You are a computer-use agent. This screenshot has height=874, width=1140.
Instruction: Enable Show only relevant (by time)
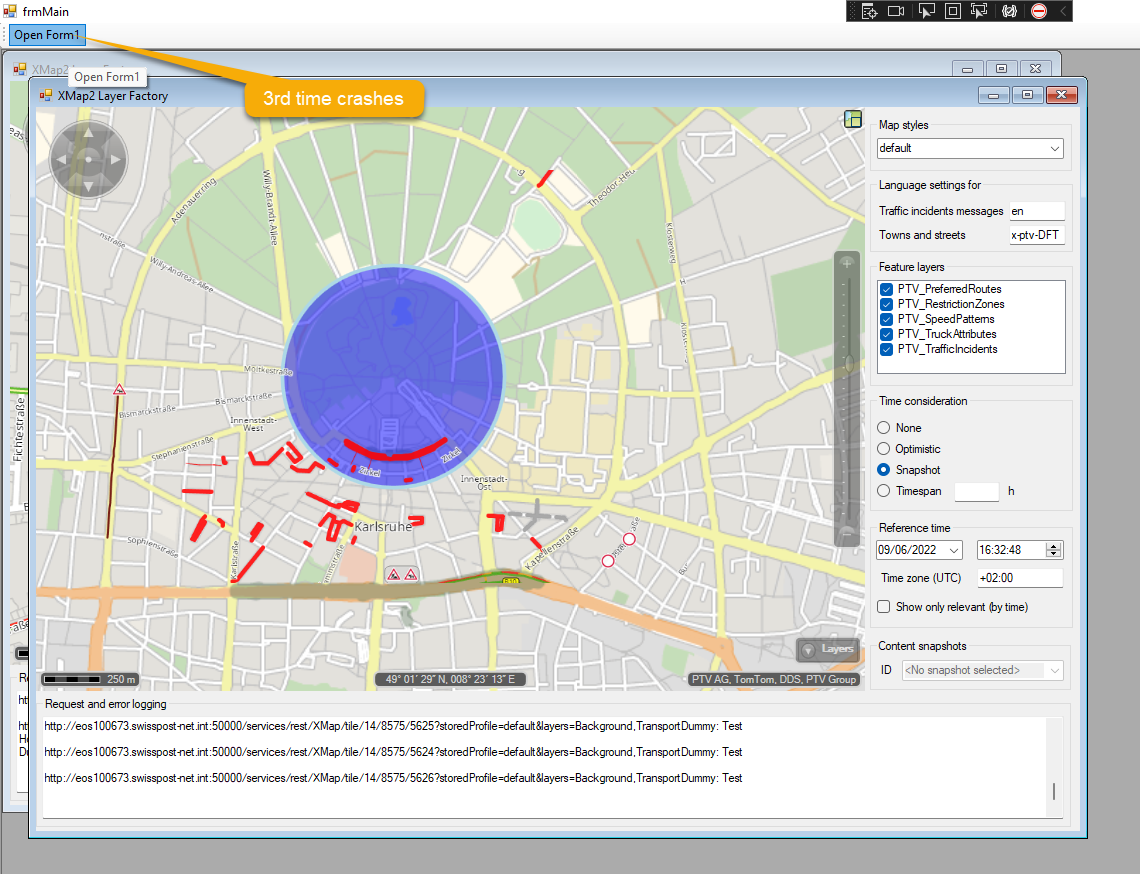point(883,607)
